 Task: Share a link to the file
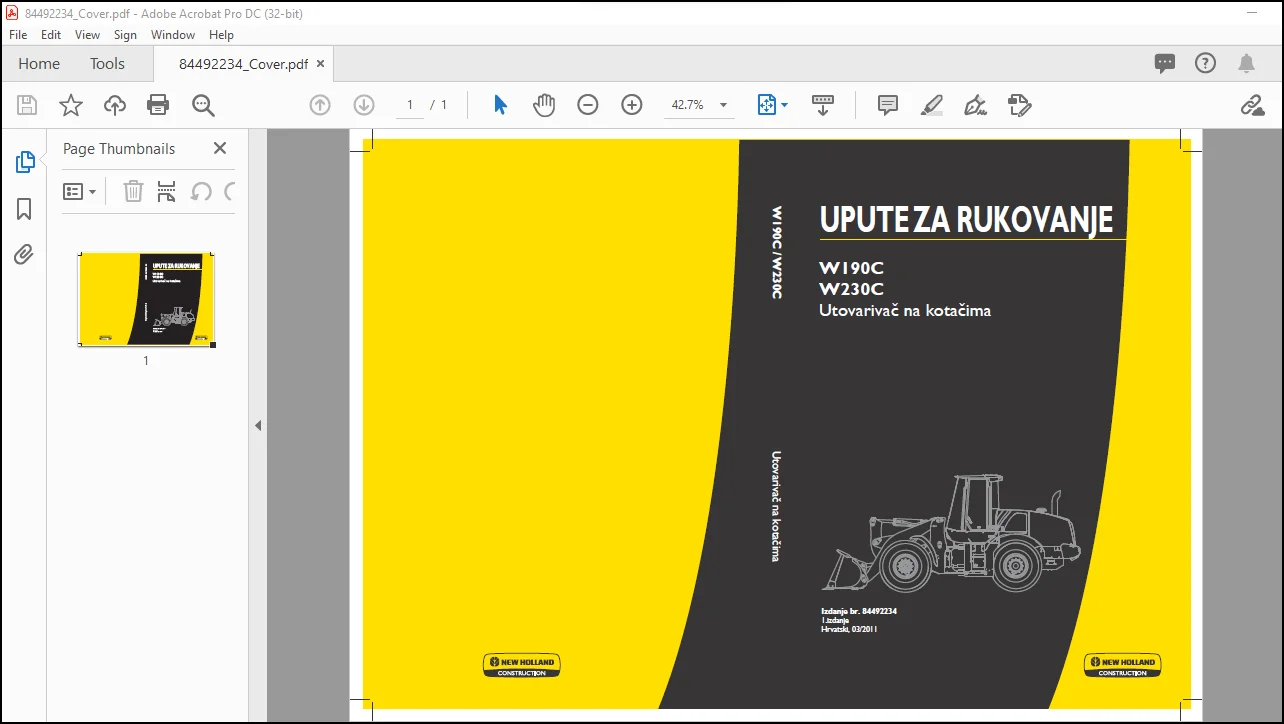(1252, 105)
